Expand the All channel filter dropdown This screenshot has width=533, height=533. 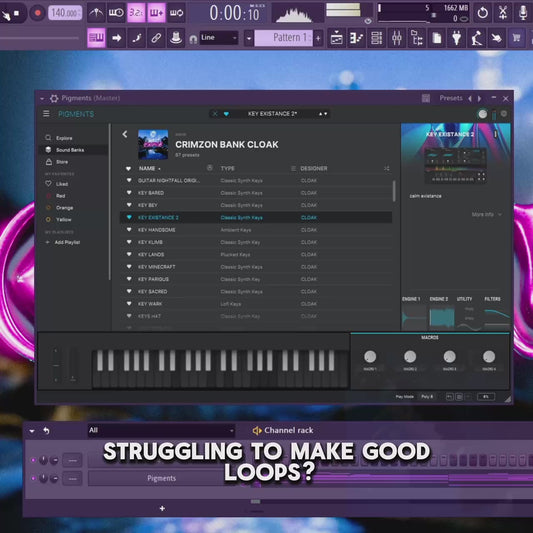coord(161,430)
